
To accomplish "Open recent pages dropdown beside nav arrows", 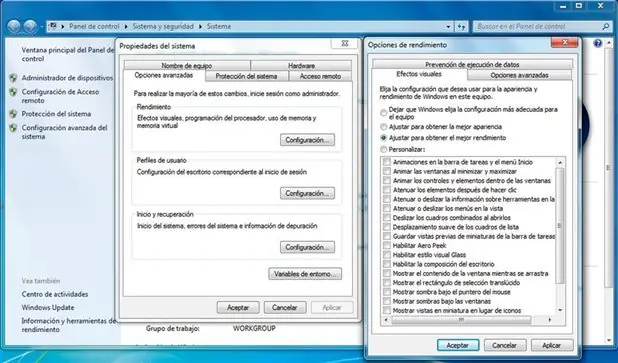I will tap(42, 27).
